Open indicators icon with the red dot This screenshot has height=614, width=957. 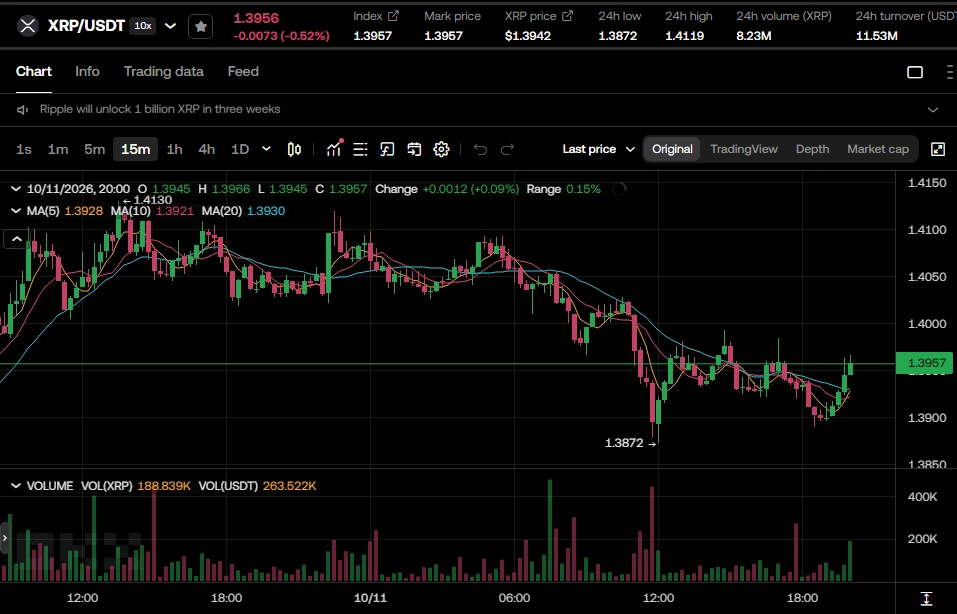click(x=334, y=149)
